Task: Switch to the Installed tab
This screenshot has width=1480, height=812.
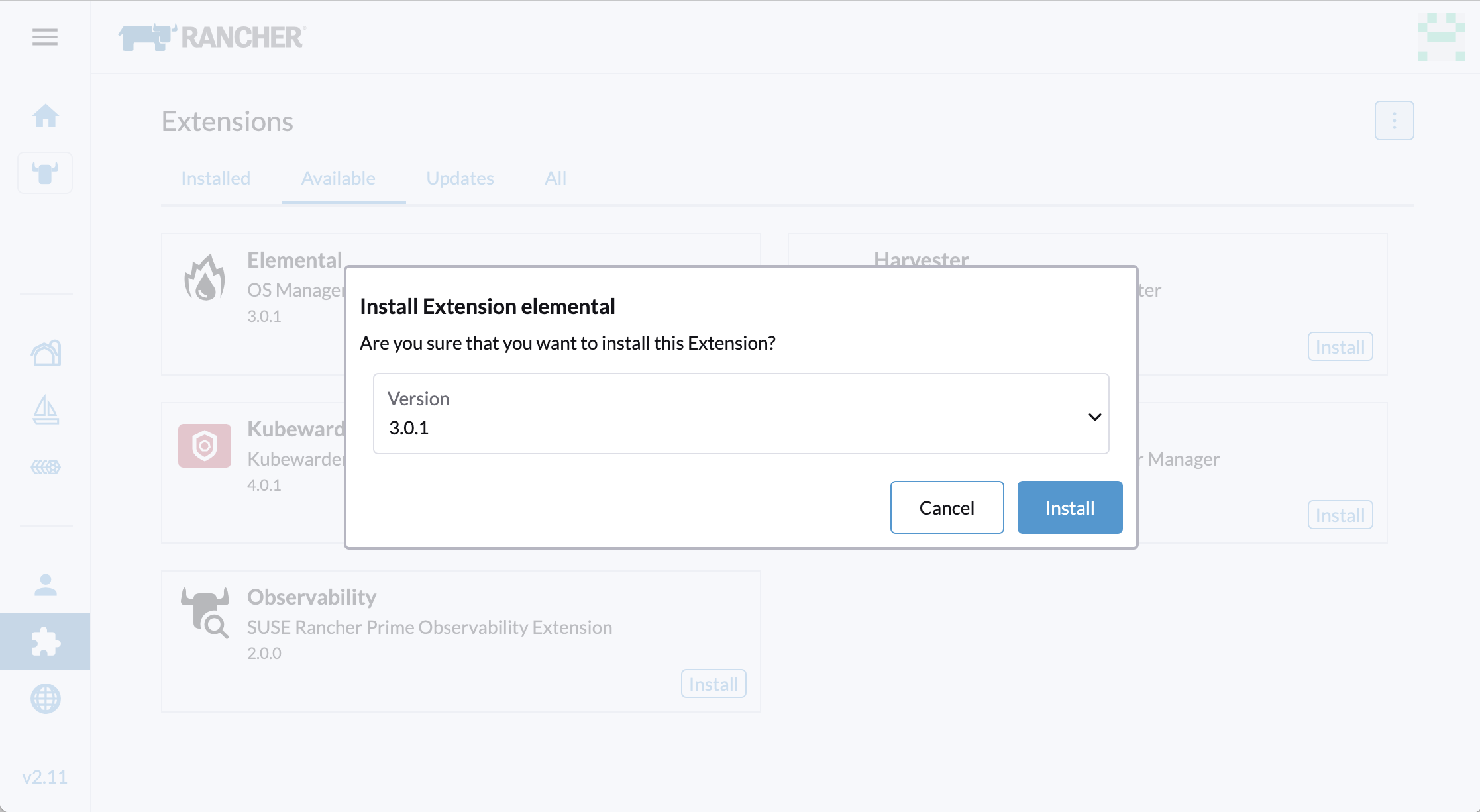Action: click(215, 178)
